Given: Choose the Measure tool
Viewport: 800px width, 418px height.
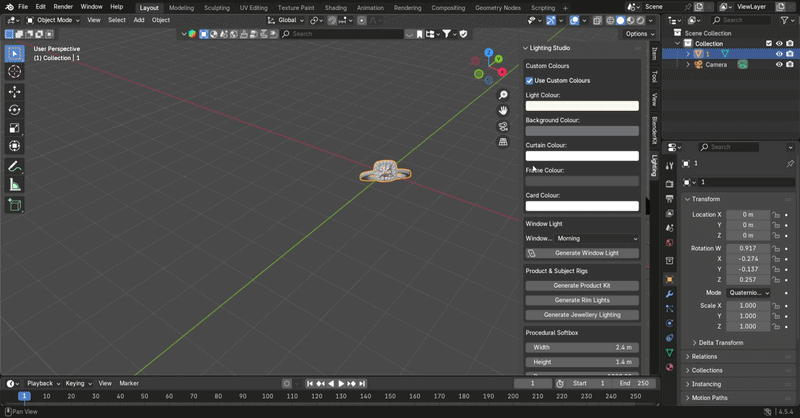Looking at the screenshot, I should coord(14,185).
